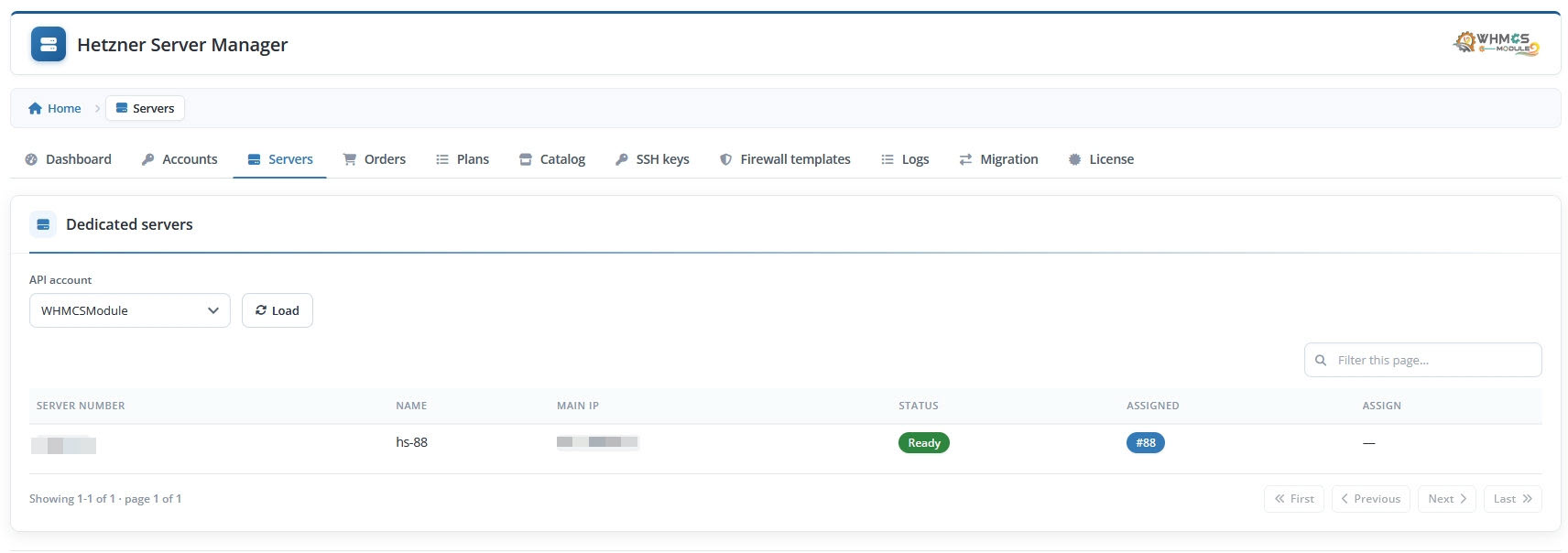
Task: Click the NAME column header
Action: pyautogui.click(x=411, y=406)
